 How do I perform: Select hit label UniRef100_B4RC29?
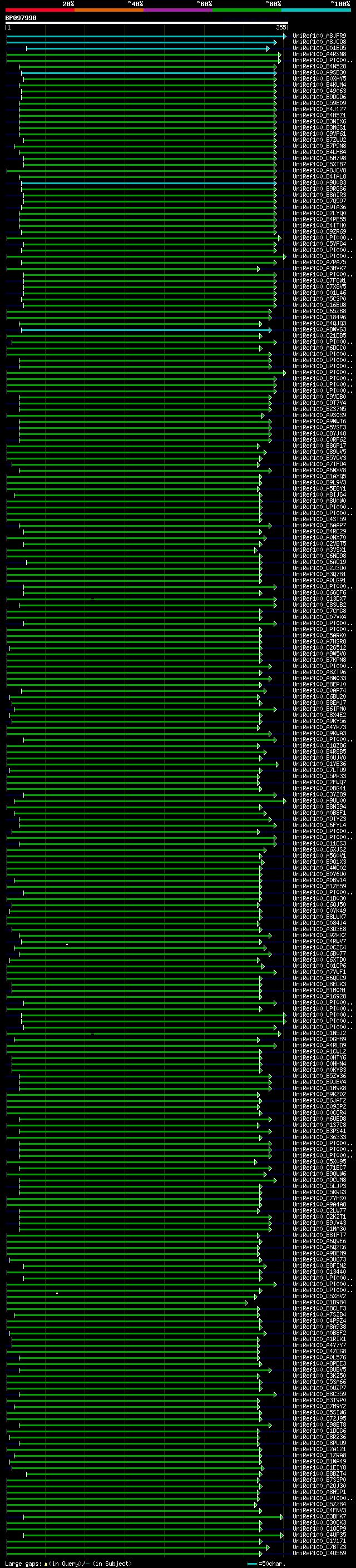click(319, 531)
